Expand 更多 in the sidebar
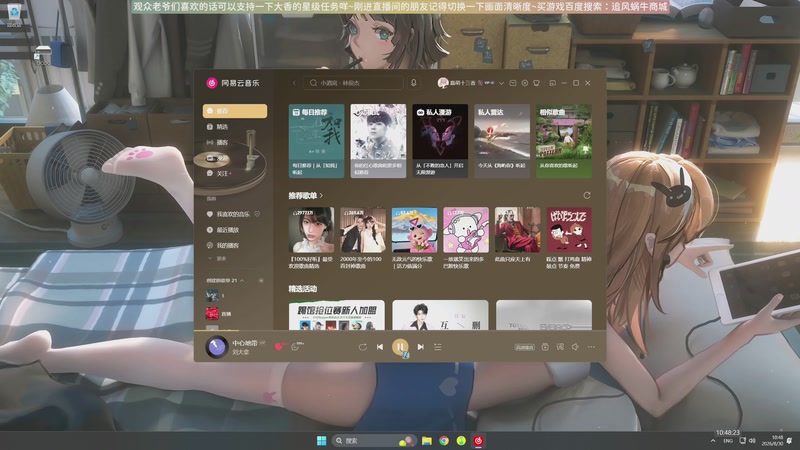This screenshot has height=450, width=800. pos(217,259)
